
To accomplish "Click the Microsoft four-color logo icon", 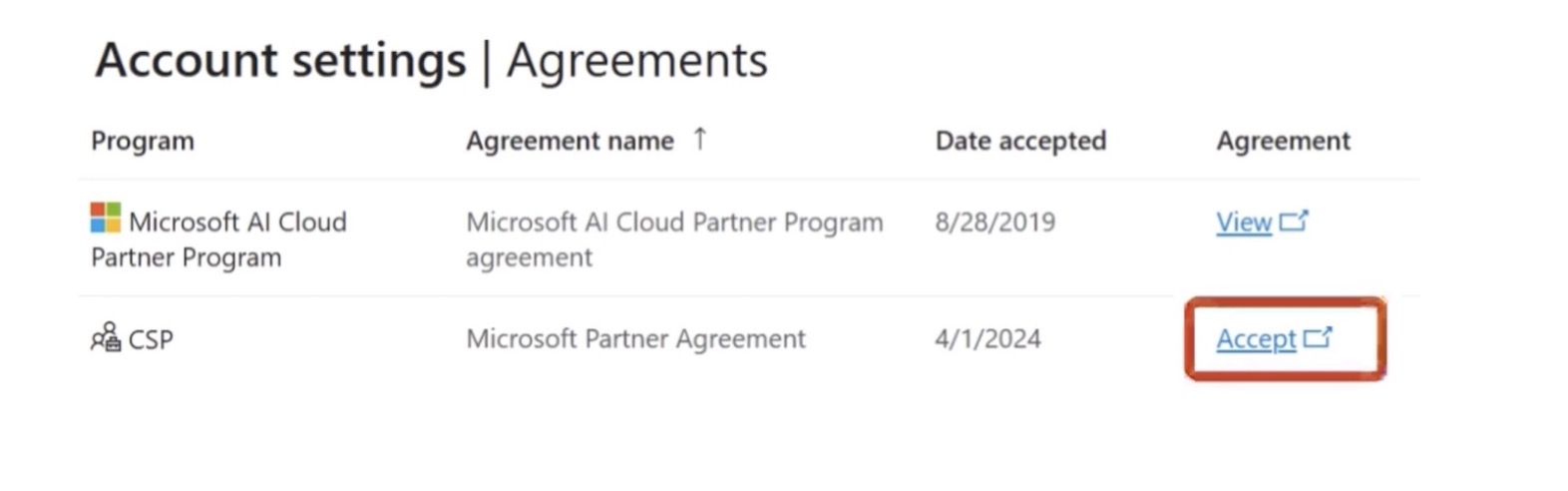I will (106, 218).
